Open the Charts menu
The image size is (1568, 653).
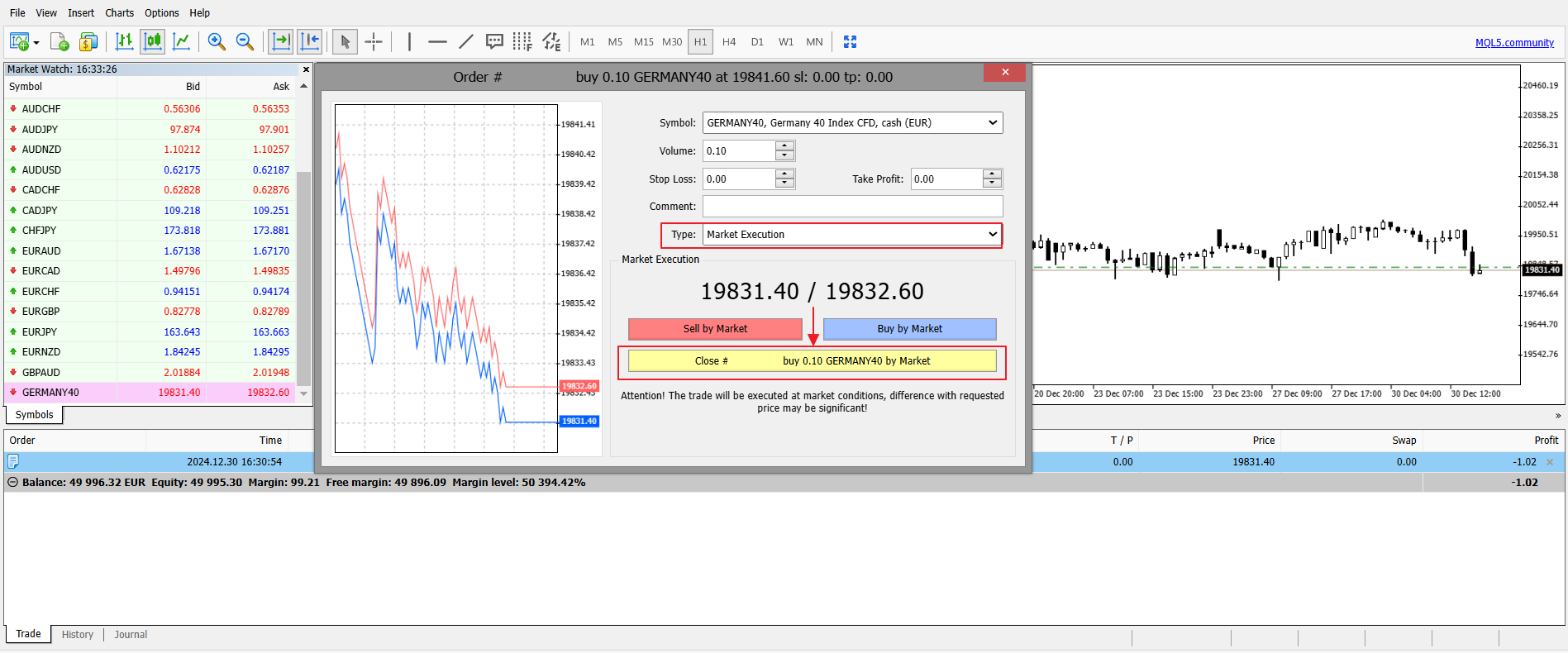(119, 13)
